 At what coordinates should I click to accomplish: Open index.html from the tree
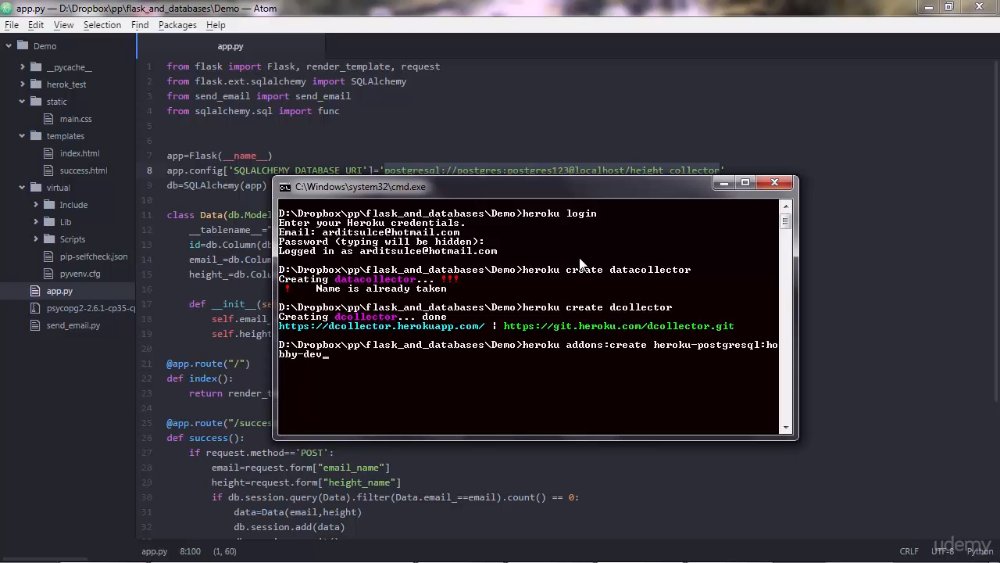tap(80, 153)
